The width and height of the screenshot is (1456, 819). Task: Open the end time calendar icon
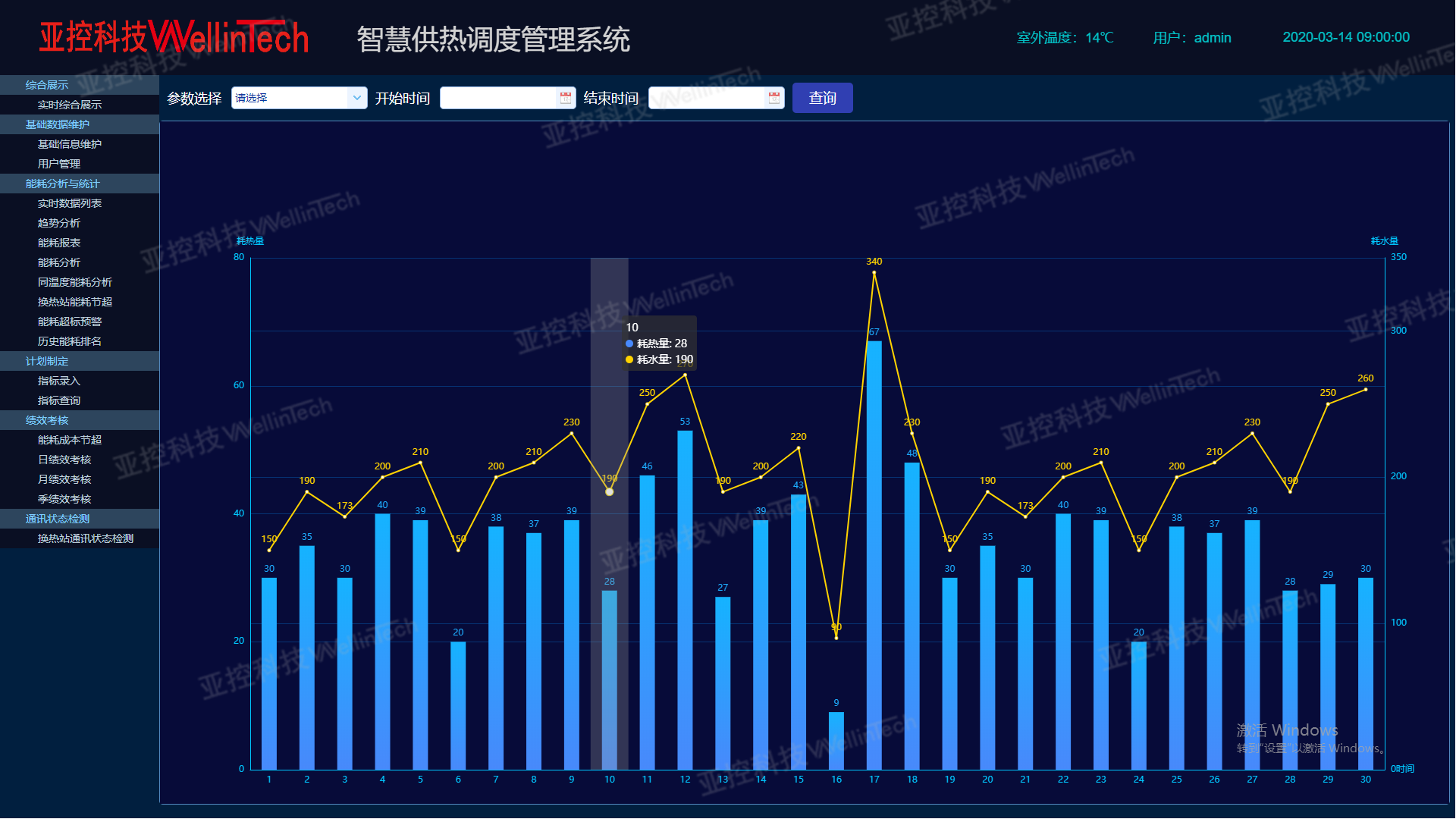coord(774,98)
